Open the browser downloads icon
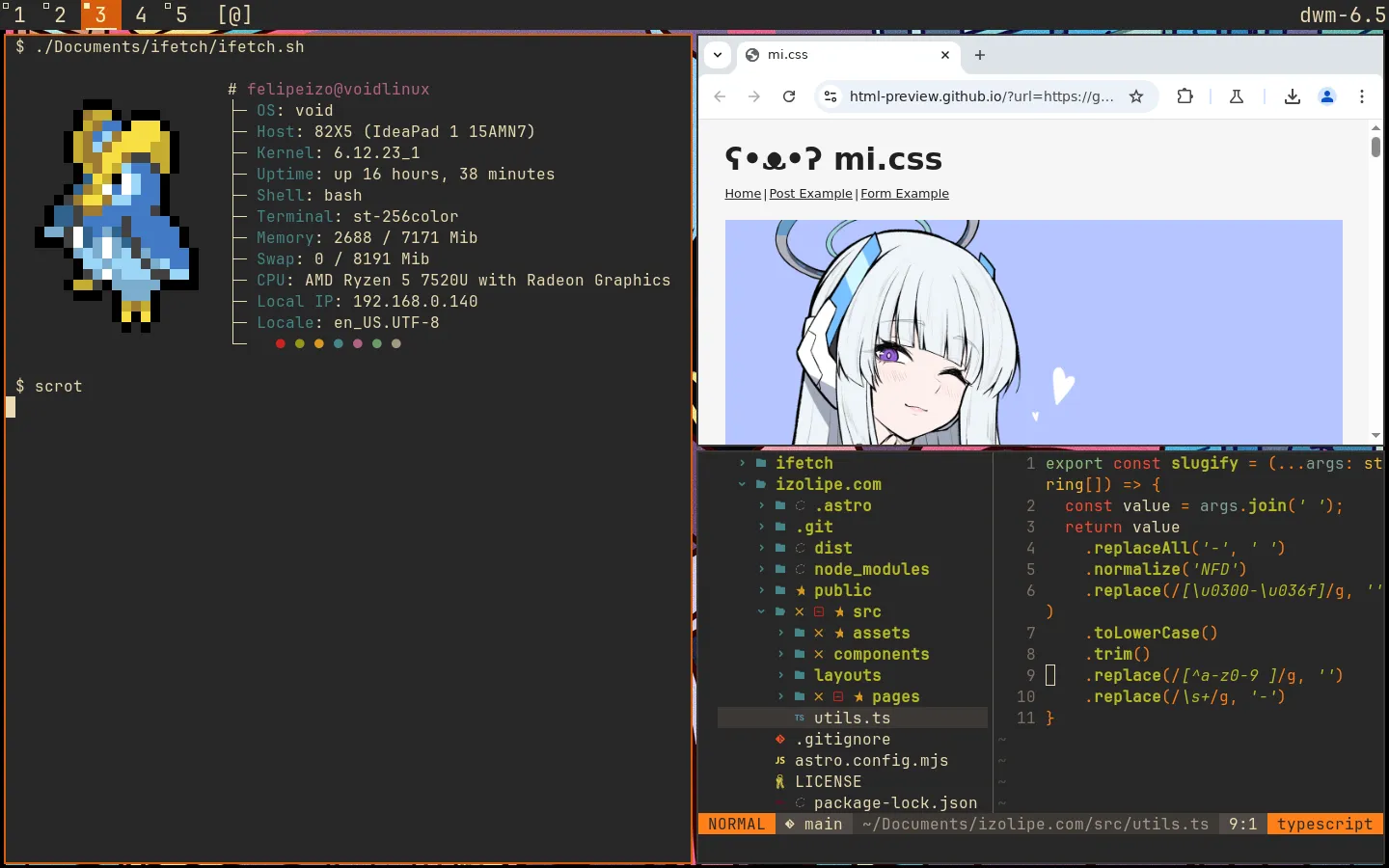The image size is (1389, 868). coord(1293,96)
